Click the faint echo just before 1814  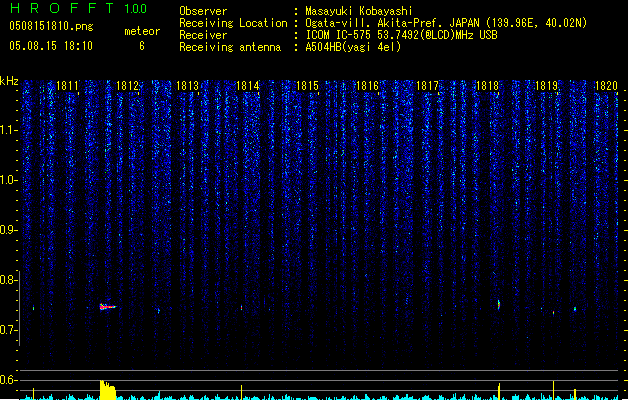point(241,308)
